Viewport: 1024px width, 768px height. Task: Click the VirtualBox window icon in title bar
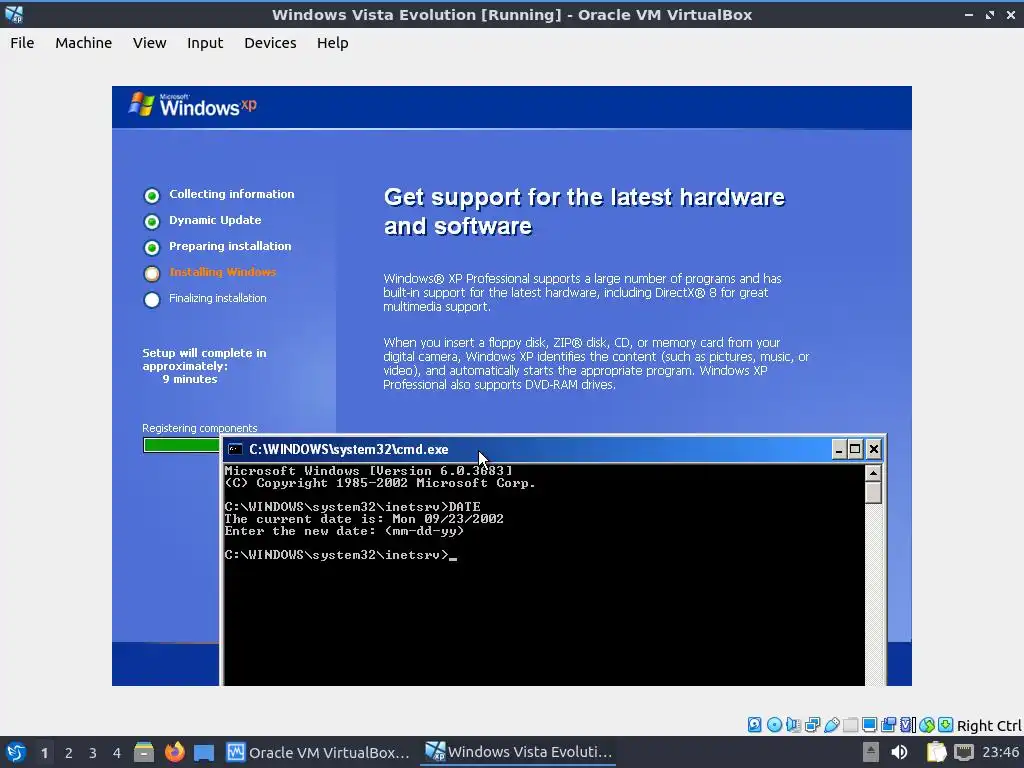14,14
